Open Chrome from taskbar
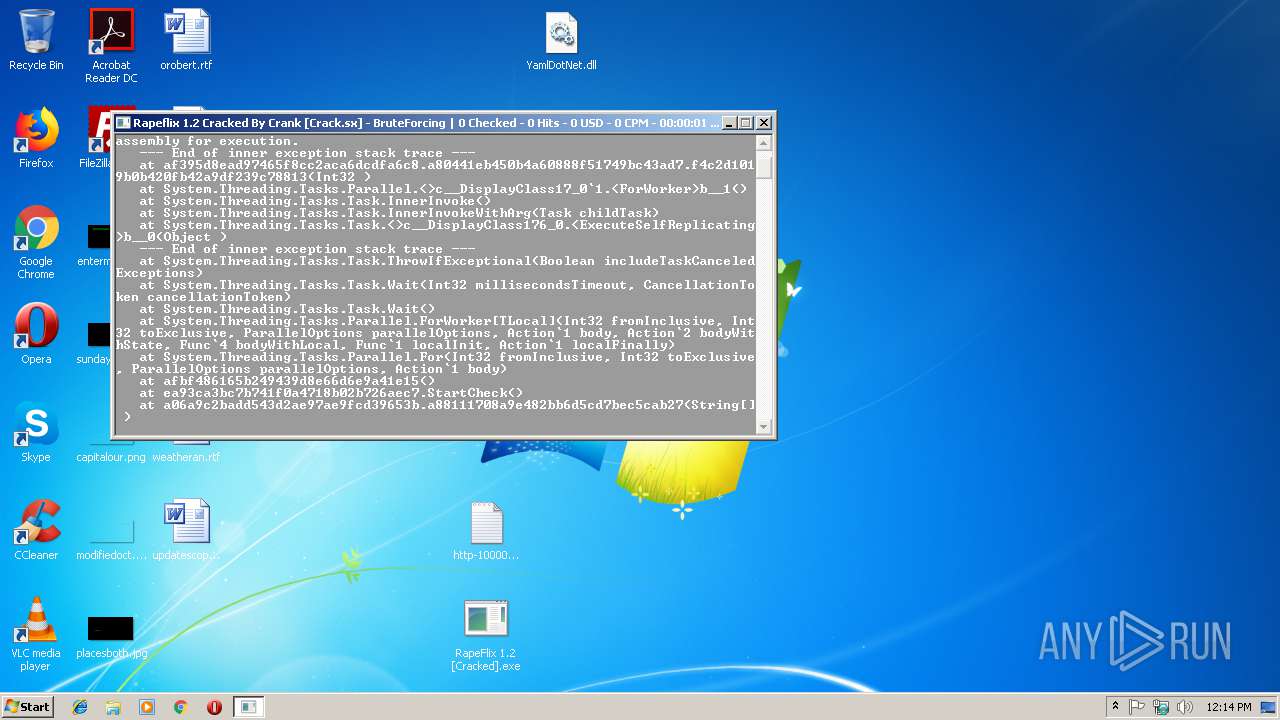 pos(181,707)
